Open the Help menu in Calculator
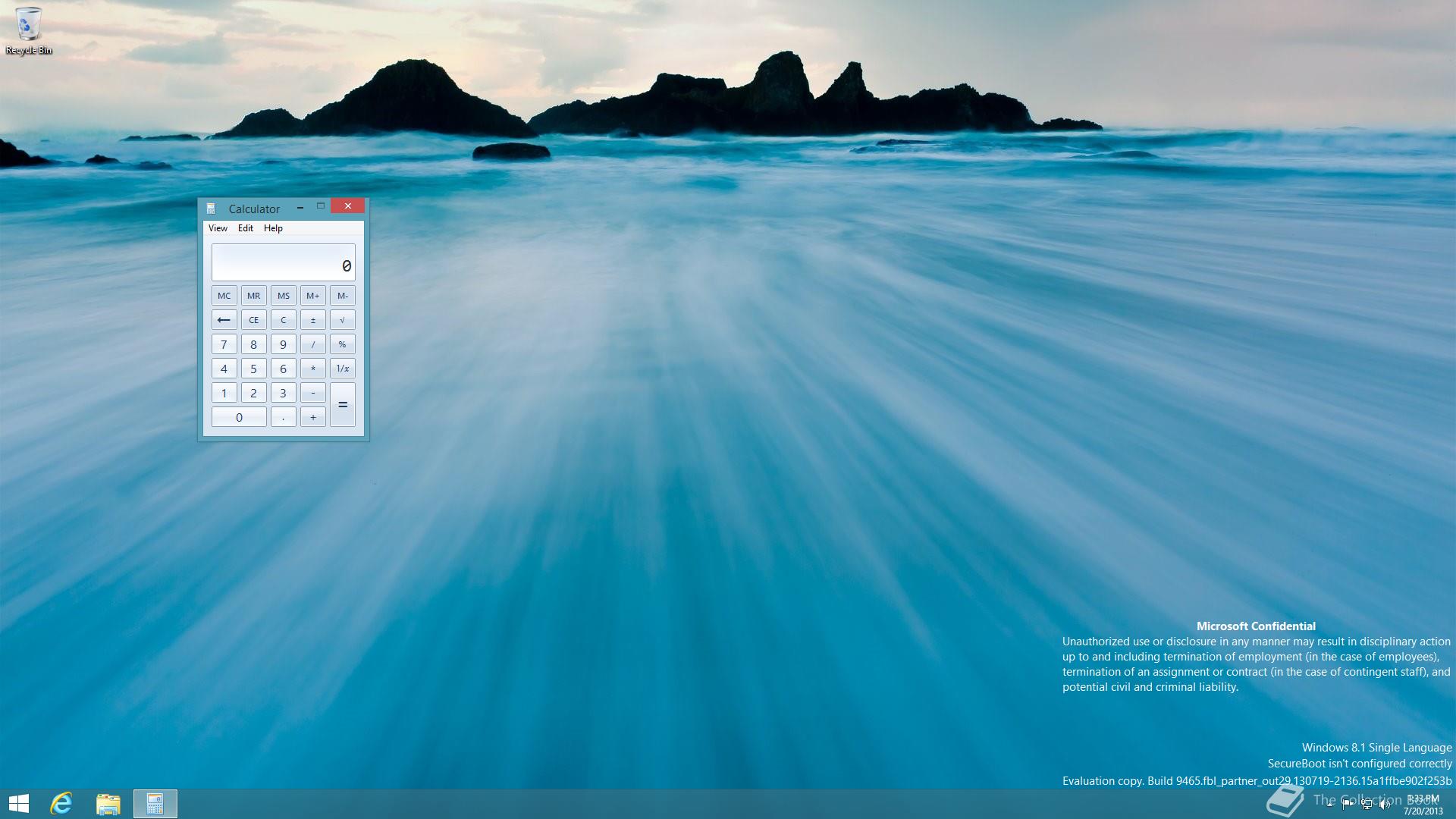1456x819 pixels. (x=273, y=228)
